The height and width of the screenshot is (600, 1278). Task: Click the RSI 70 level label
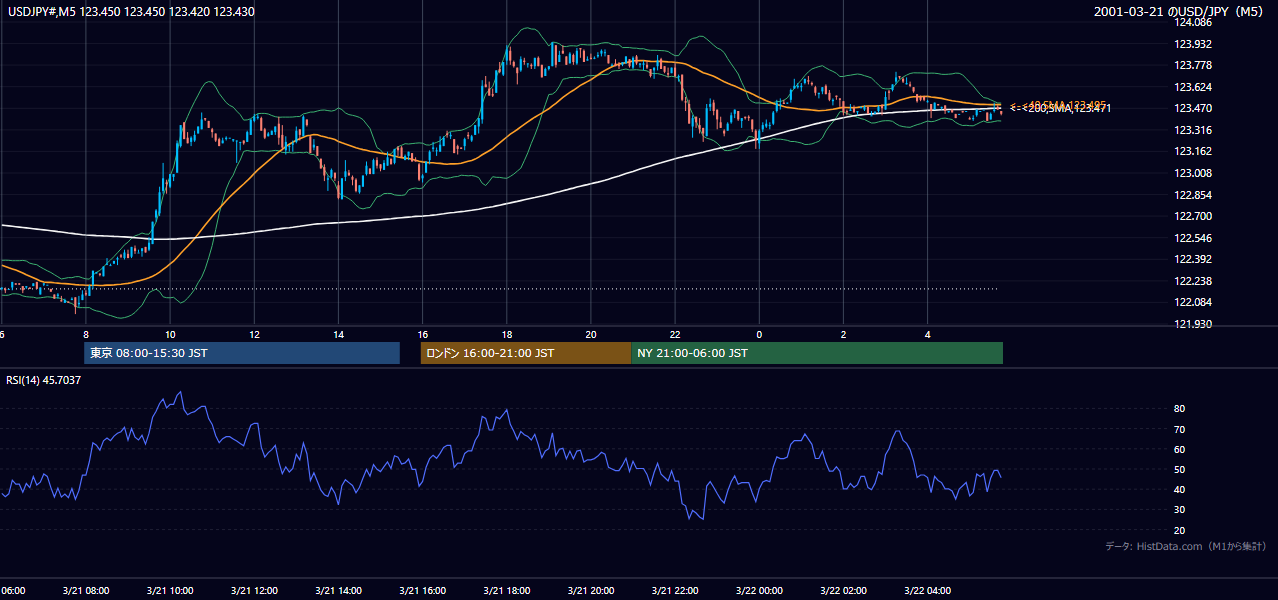click(1179, 429)
